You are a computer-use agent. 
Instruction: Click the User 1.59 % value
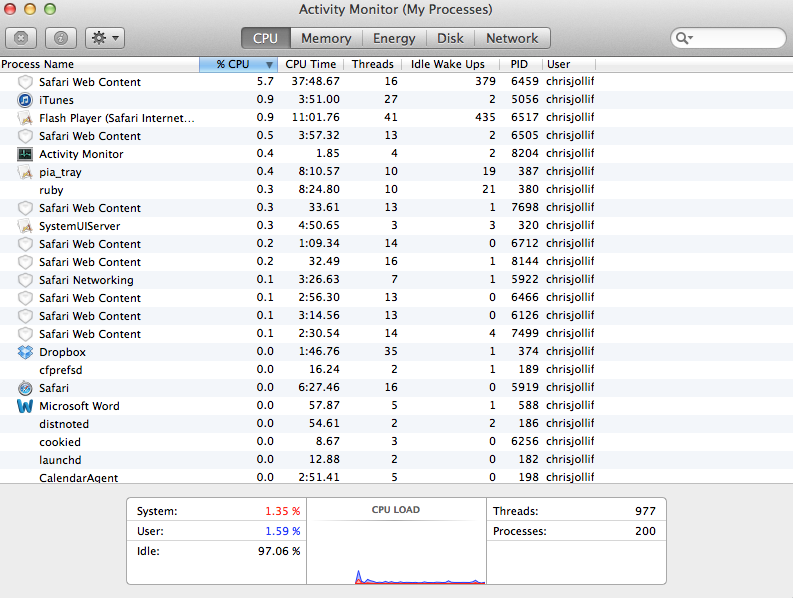pos(283,531)
